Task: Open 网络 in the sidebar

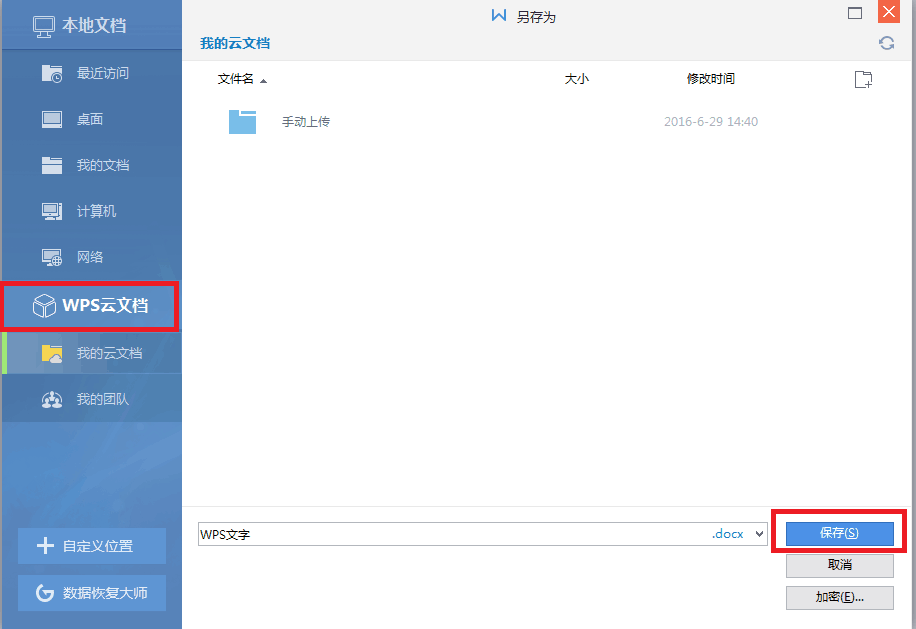Action: (92, 257)
